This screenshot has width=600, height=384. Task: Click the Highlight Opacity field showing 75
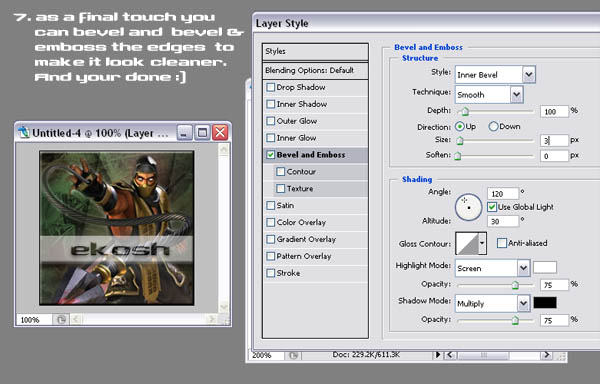pyautogui.click(x=554, y=285)
